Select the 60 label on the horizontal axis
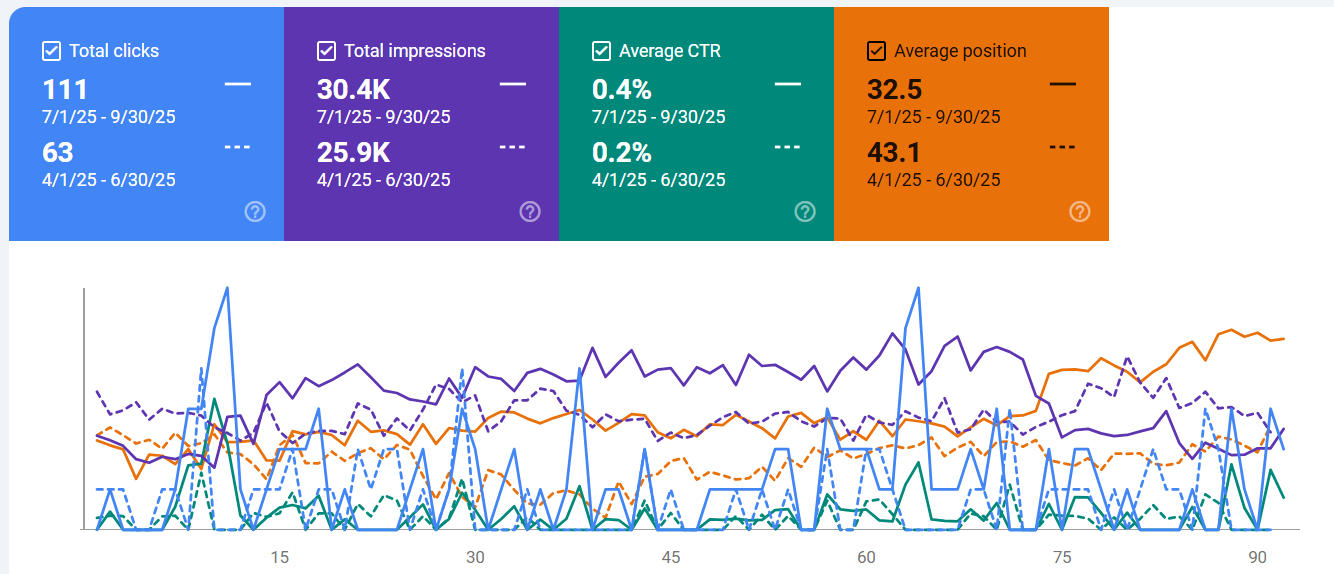The image size is (1334, 574). coord(866,557)
